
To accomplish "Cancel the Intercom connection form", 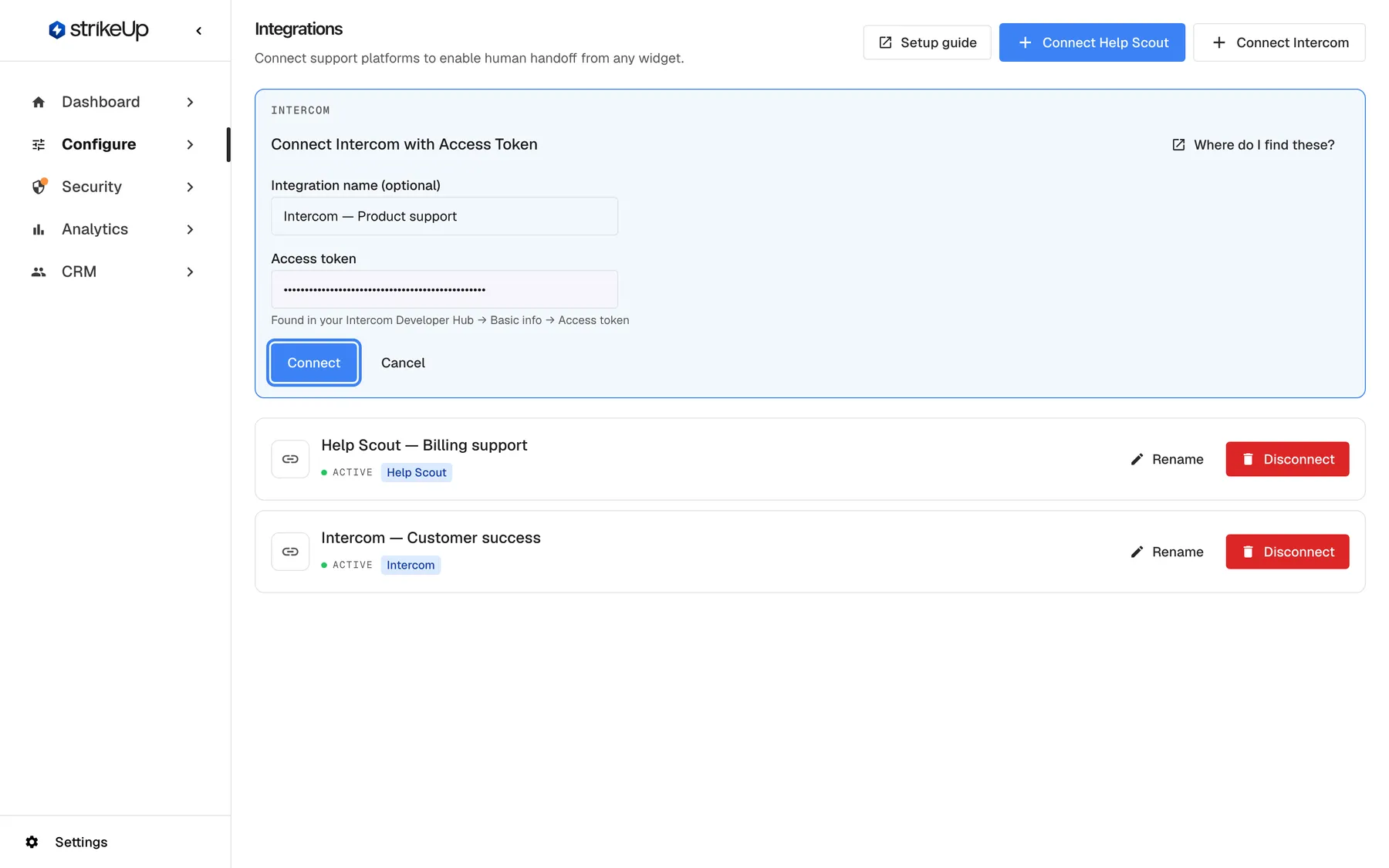I will (x=403, y=363).
